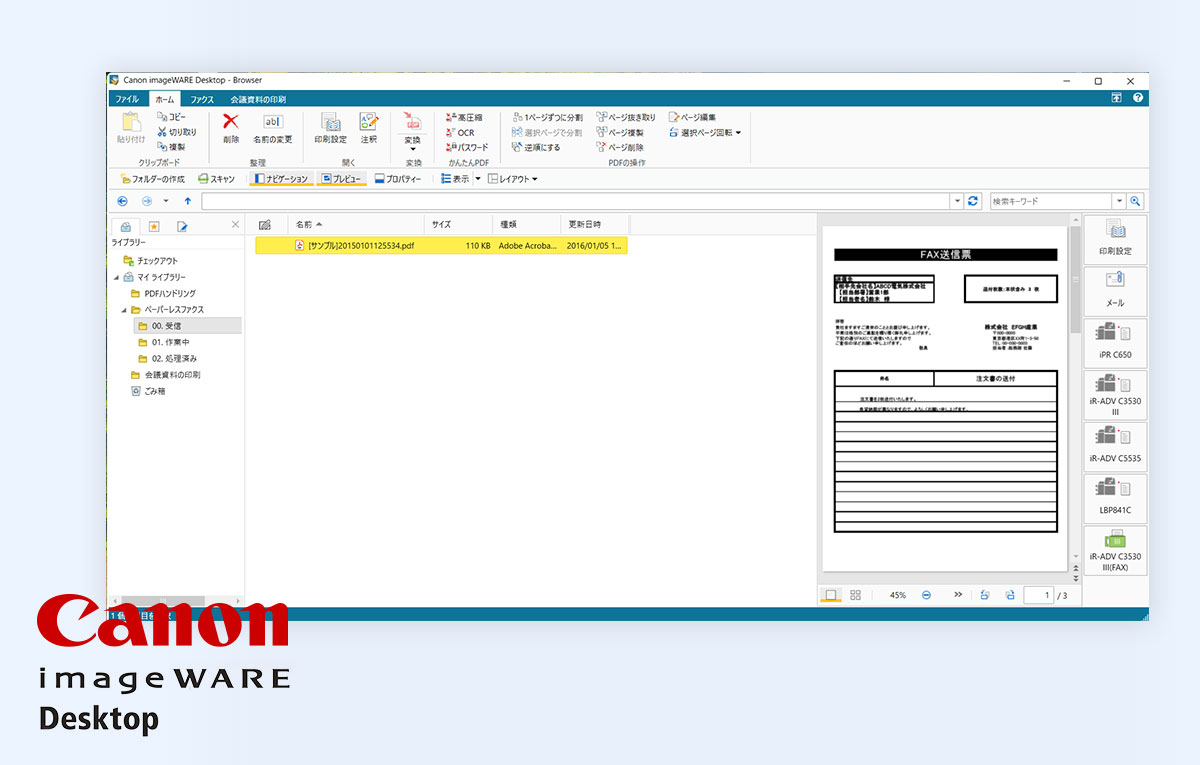
Task: Click Create Folder (フォルダーの作成) button
Action: coord(152,179)
